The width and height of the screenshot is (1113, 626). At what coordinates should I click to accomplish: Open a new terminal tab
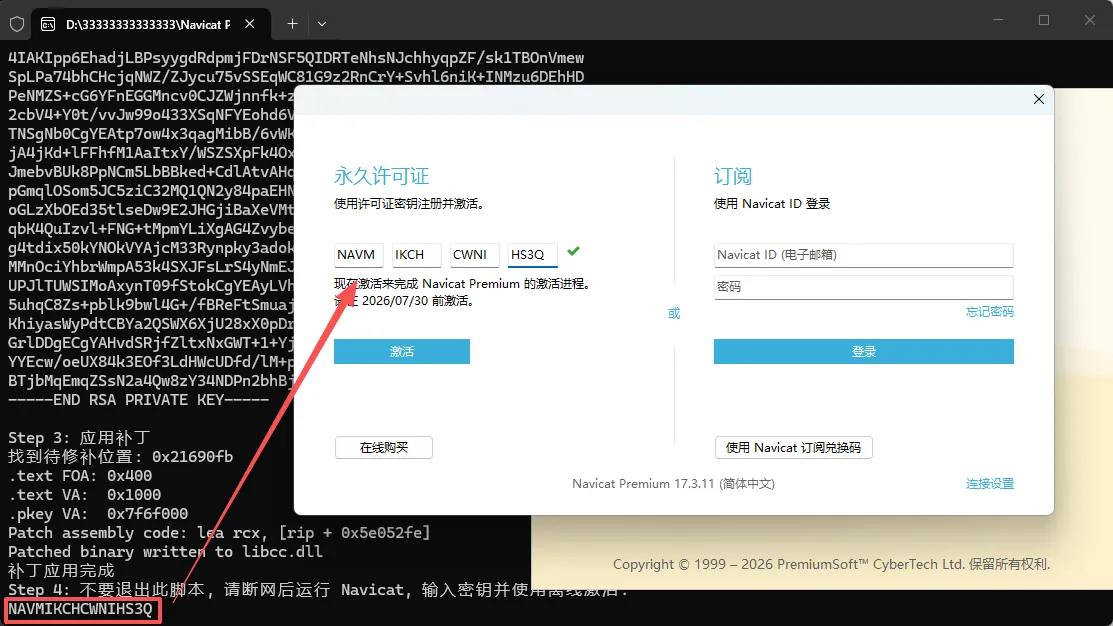tap(292, 24)
